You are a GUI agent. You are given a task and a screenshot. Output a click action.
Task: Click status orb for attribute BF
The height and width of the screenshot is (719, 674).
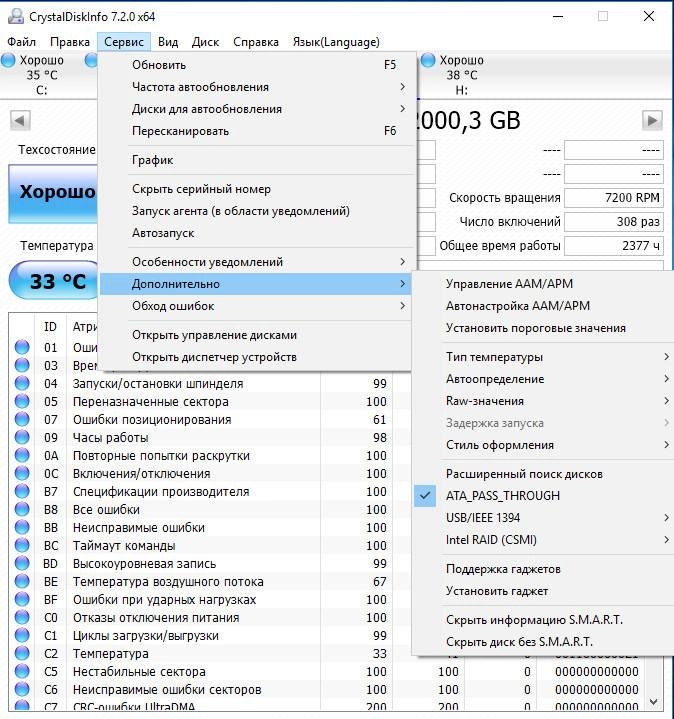pyautogui.click(x=22, y=599)
